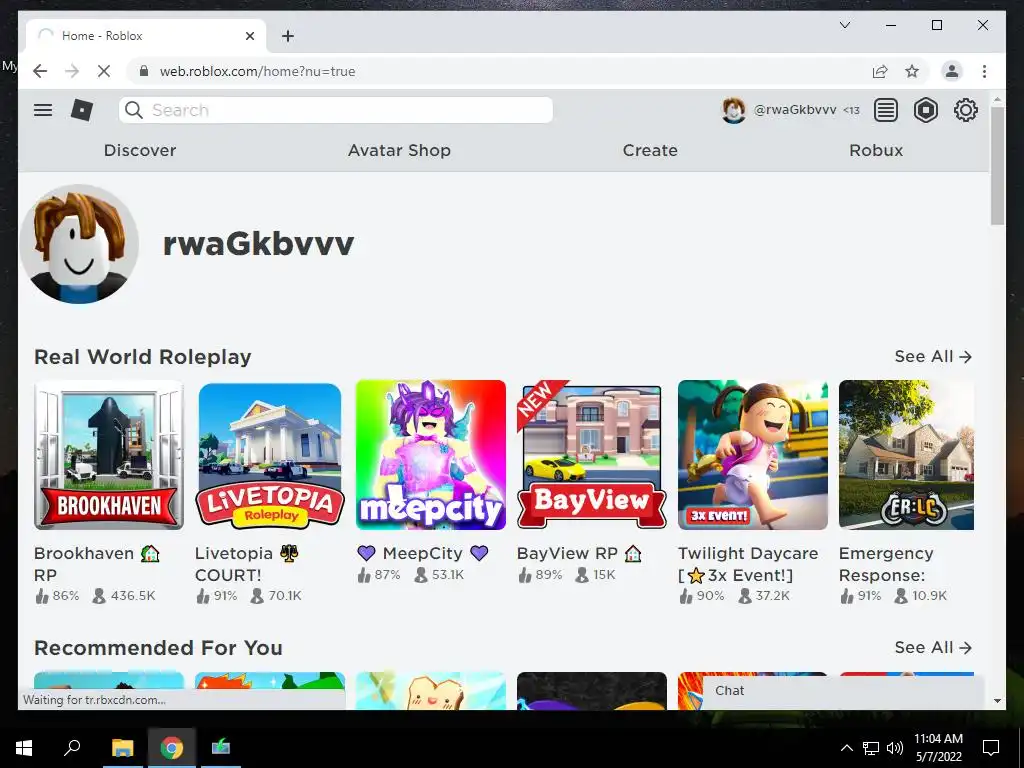Screen dimensions: 1024x768
Task: Click the Brookhaven RP title text
Action: (x=97, y=564)
